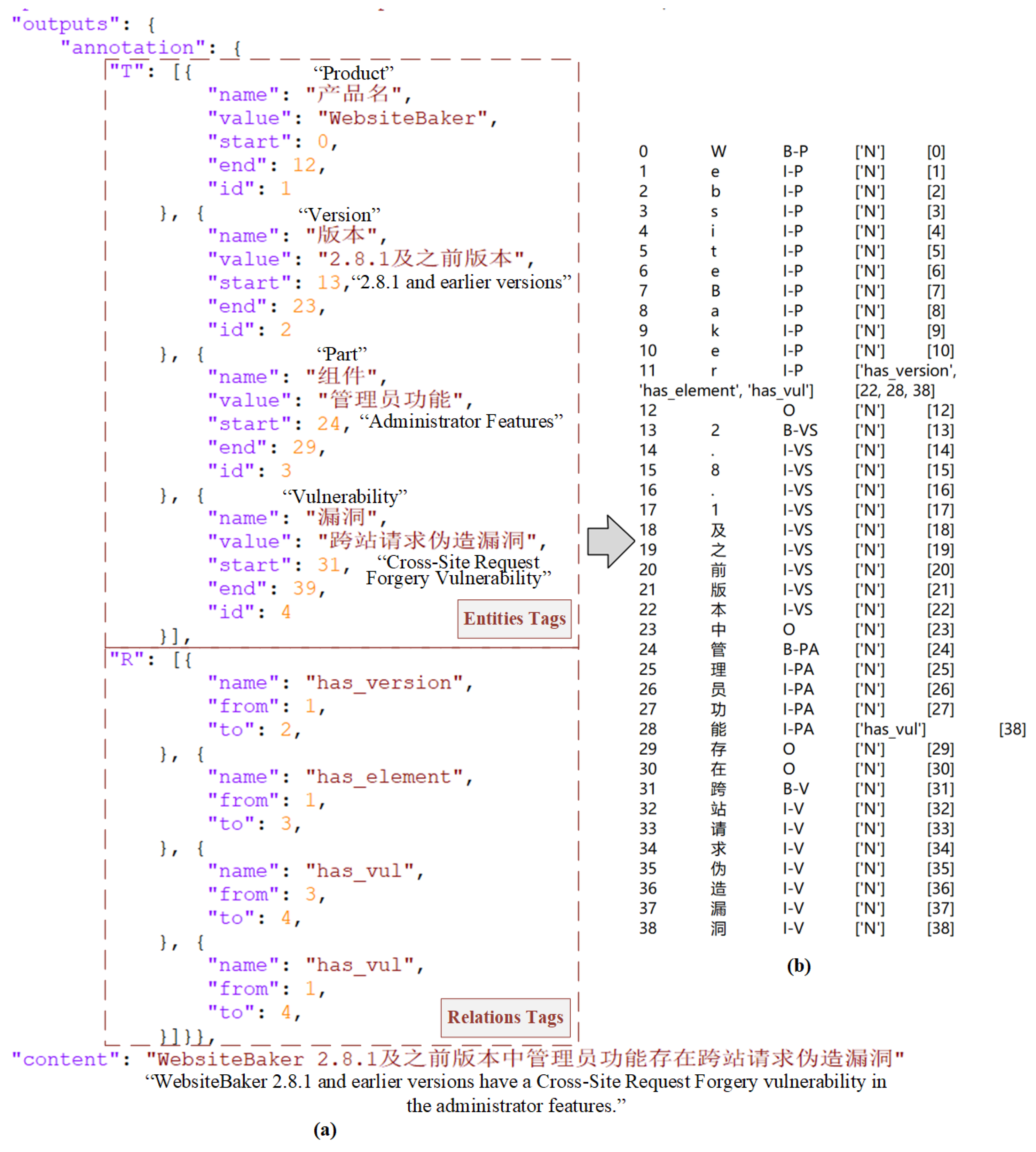The height and width of the screenshot is (1152, 1036).
Task: Click ['has_version', entry in row 11
Action: click(906, 371)
